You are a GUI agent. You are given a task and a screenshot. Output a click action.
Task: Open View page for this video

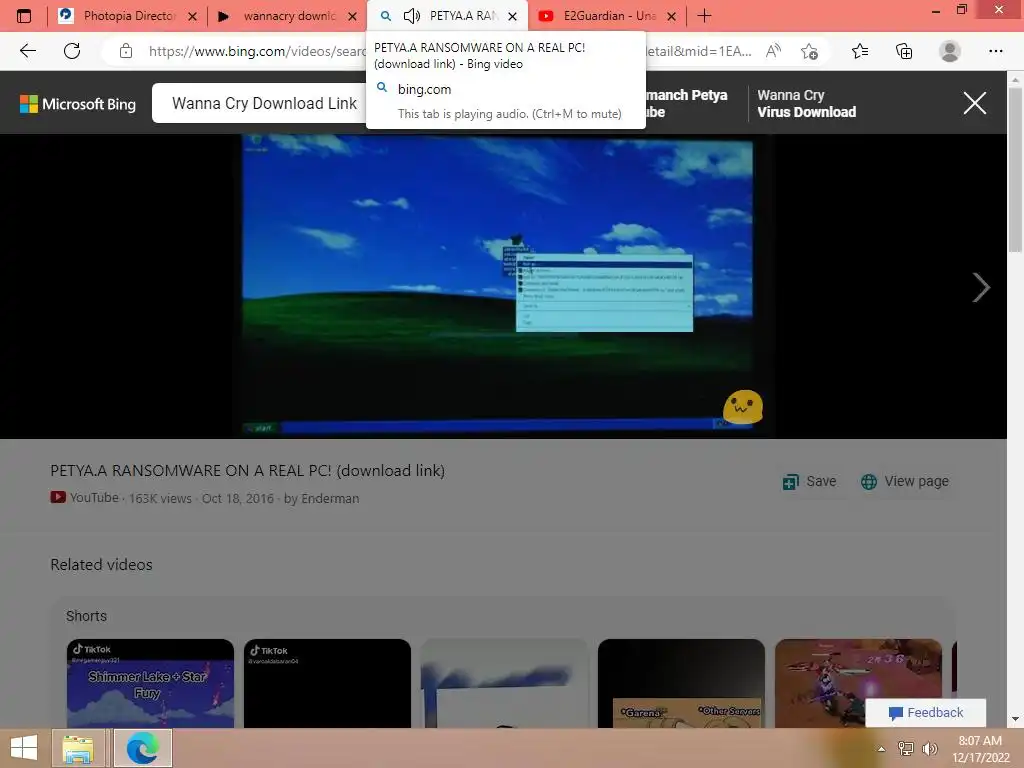point(904,481)
